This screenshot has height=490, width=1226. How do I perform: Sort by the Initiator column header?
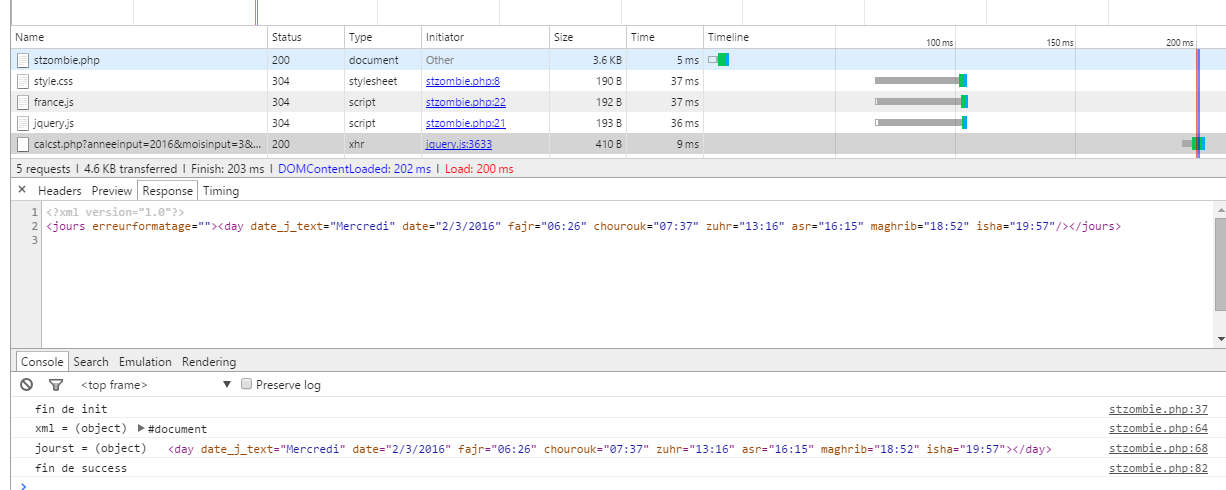[x=485, y=37]
